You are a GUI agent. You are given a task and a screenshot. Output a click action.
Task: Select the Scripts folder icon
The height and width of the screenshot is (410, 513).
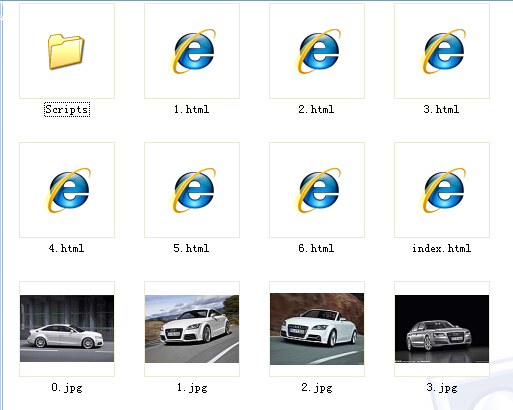tap(66, 51)
